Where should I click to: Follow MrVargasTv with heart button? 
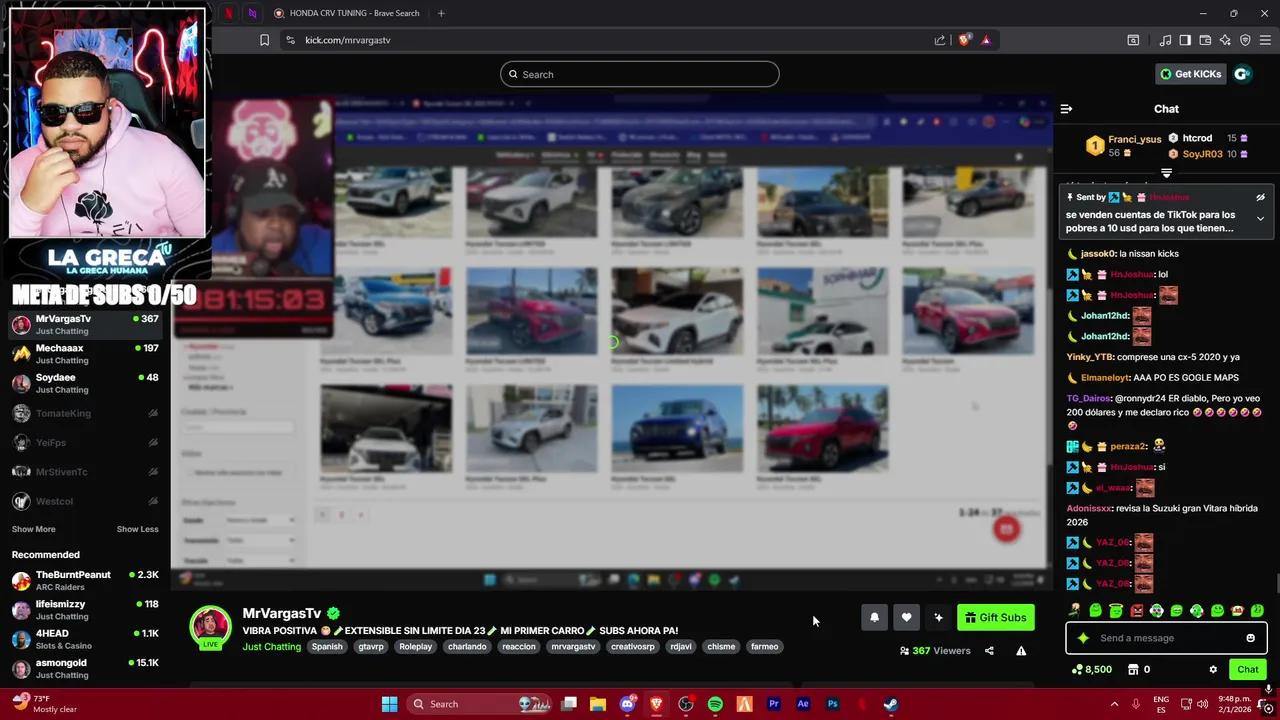click(x=906, y=618)
